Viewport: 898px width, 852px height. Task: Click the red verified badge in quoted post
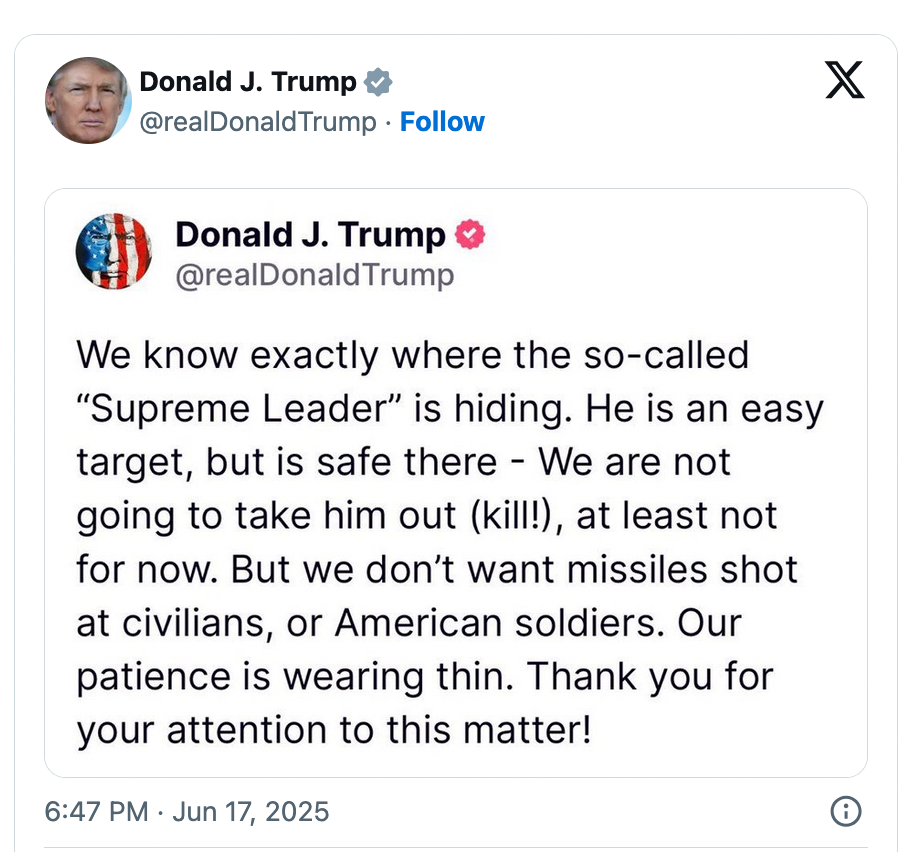click(x=470, y=235)
